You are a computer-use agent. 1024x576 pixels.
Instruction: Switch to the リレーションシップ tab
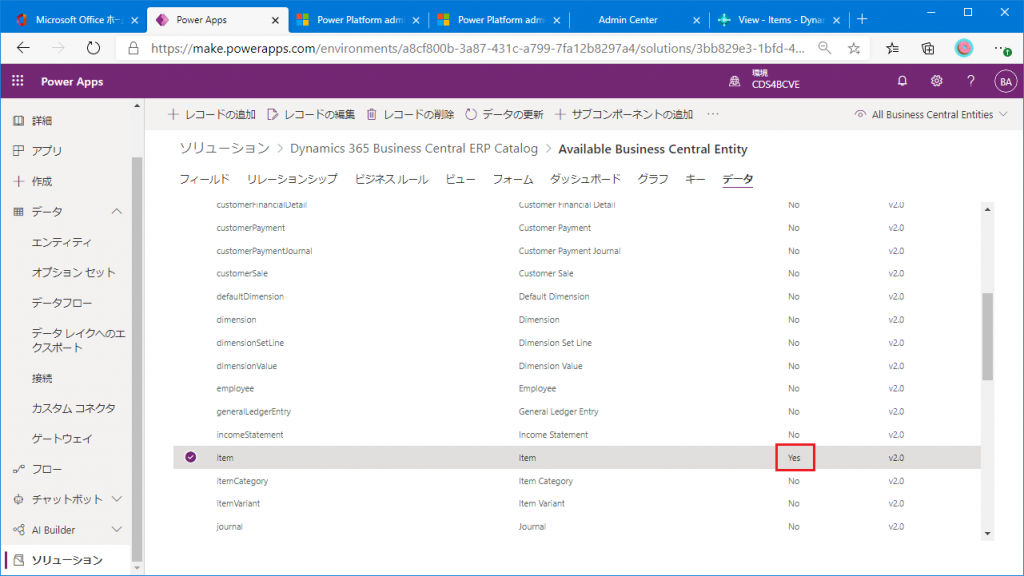292,179
